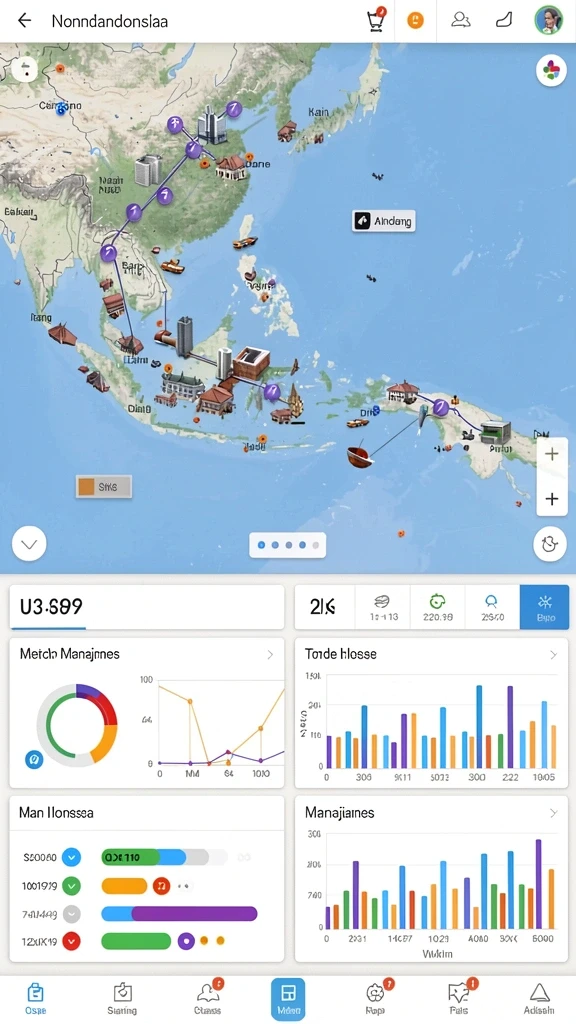Click the shoe-shaped icon in header
The image size is (576, 1024).
[504, 20]
